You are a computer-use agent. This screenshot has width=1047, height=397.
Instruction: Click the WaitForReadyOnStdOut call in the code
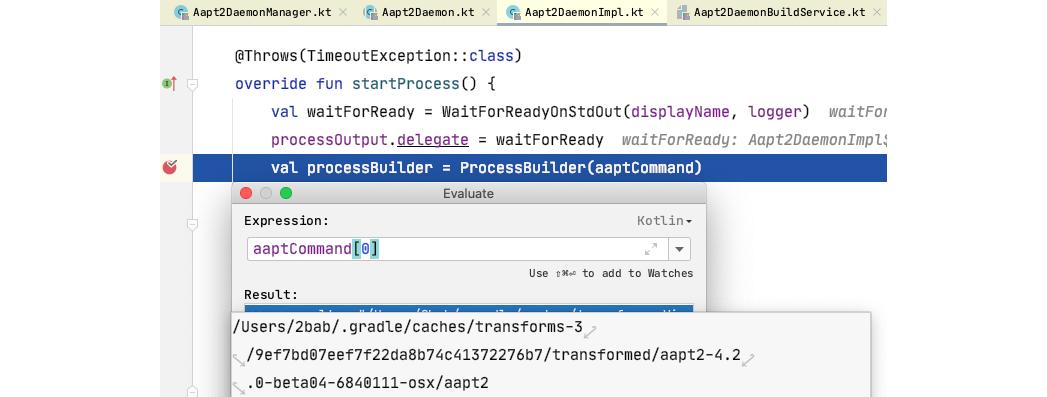[532, 112]
